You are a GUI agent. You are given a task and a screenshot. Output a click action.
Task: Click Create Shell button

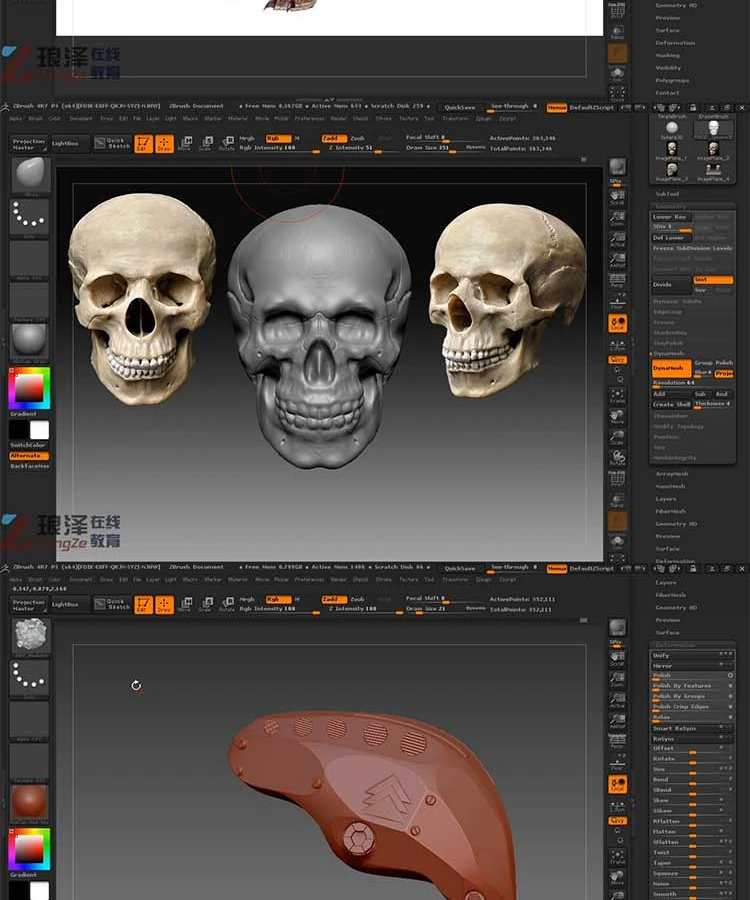point(671,404)
